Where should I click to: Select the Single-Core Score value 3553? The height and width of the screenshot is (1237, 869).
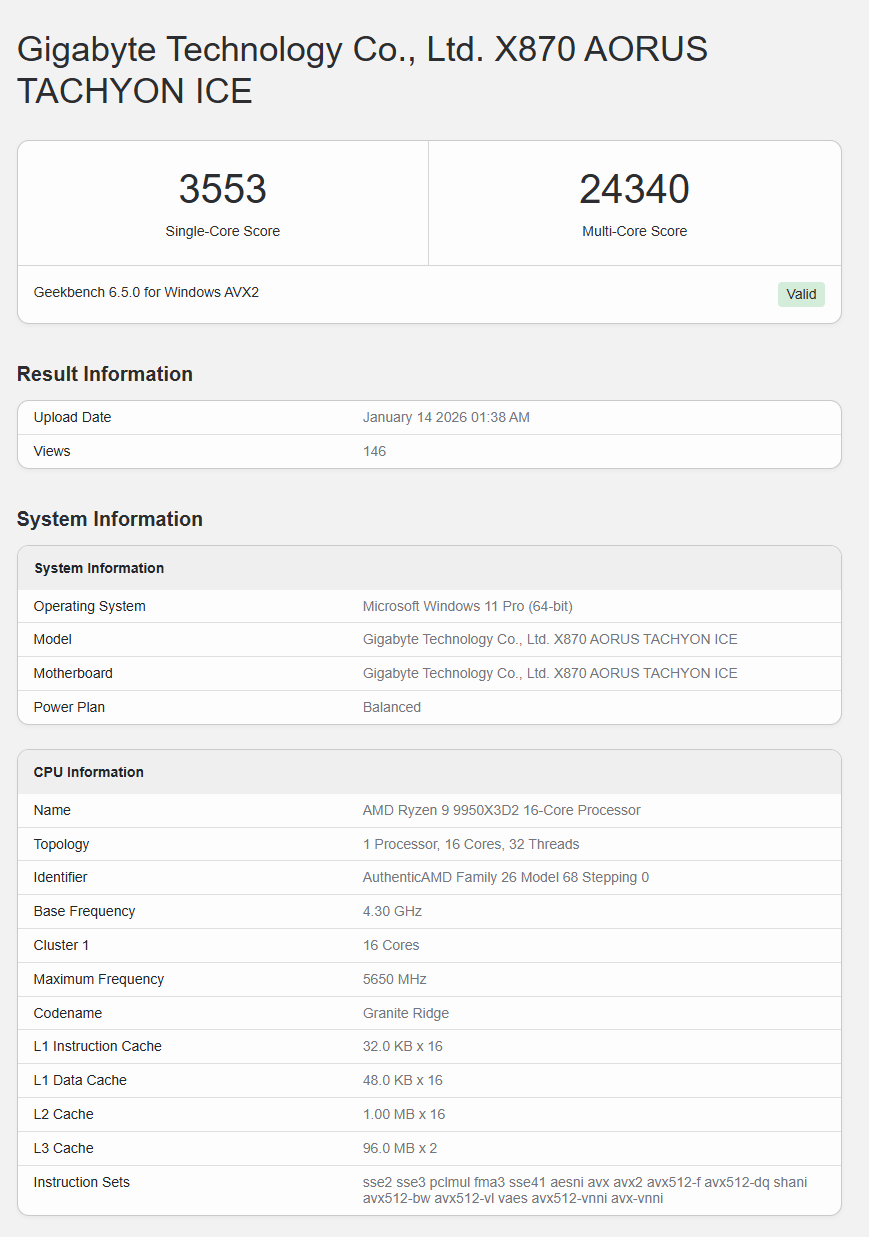[222, 189]
